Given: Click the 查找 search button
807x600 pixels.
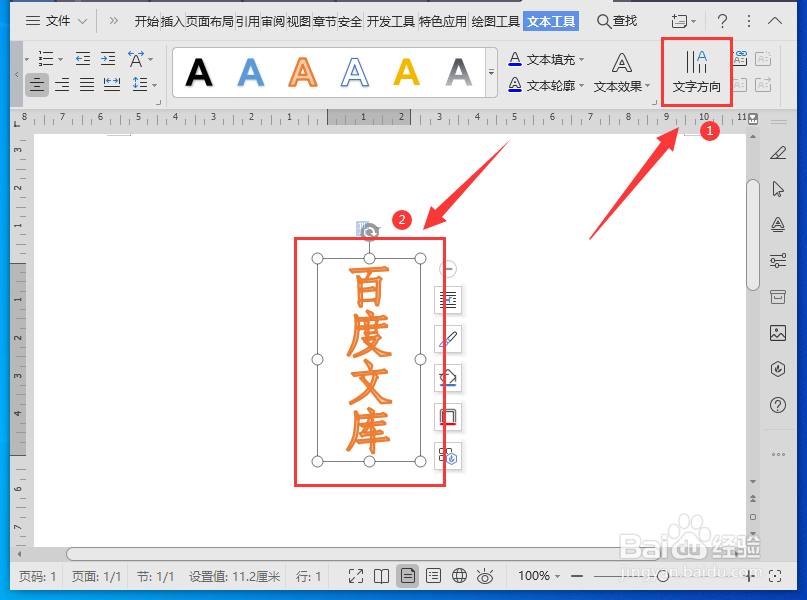Looking at the screenshot, I should coord(617,21).
